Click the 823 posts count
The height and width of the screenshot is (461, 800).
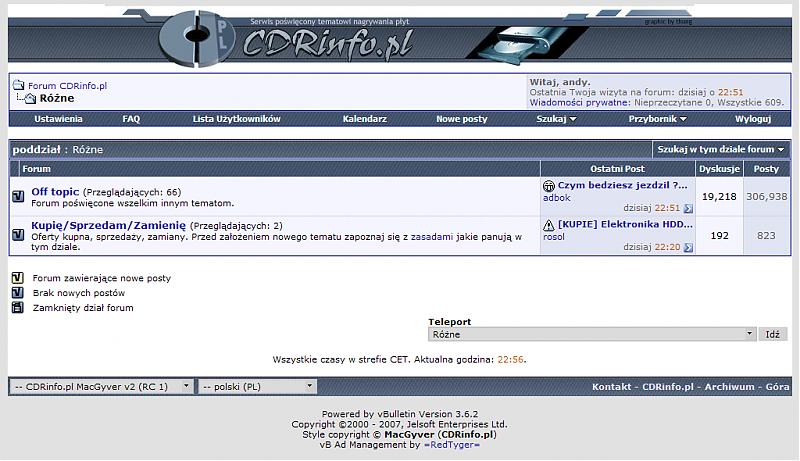[x=766, y=236]
